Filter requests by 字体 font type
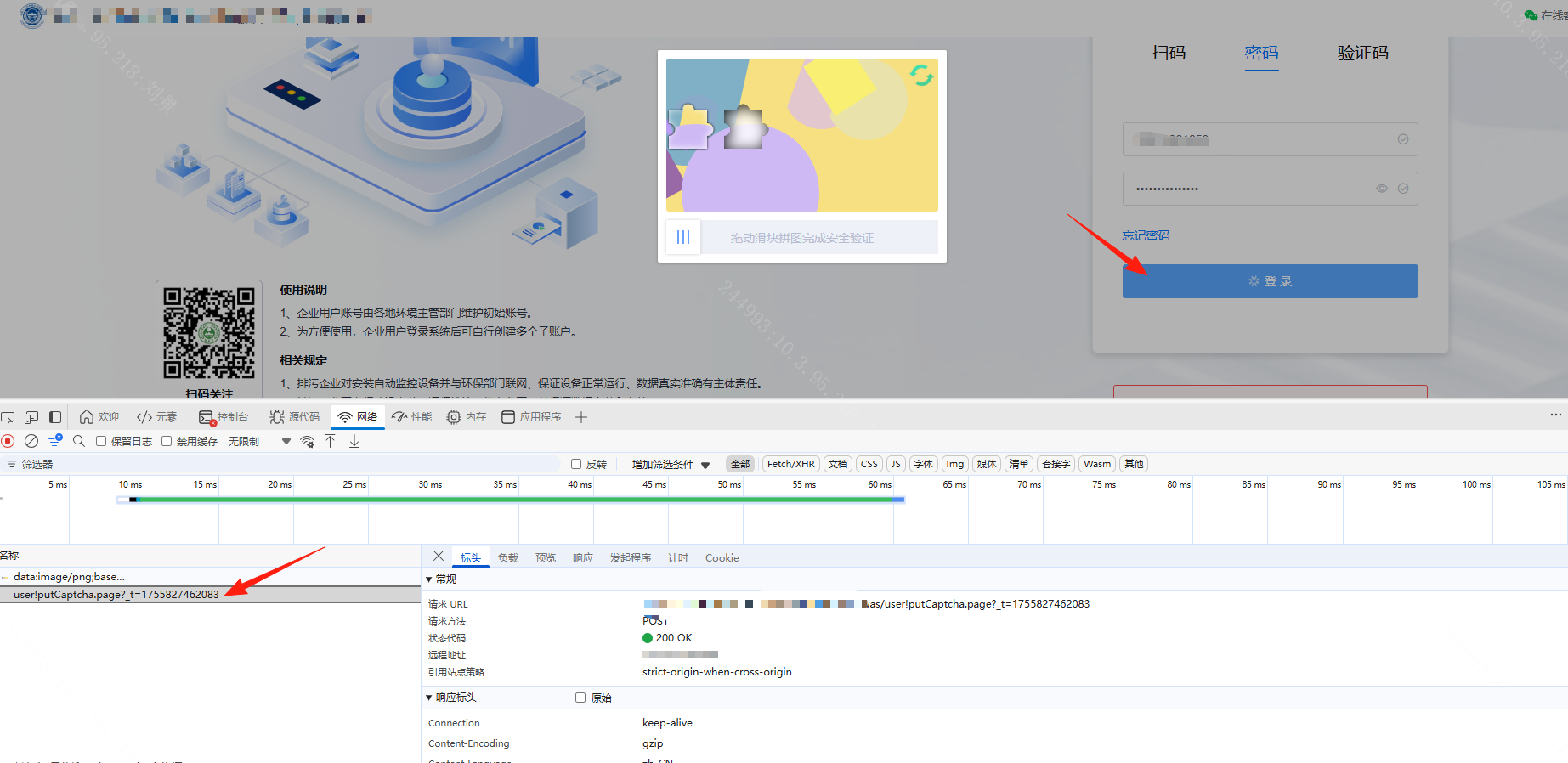 (924, 464)
